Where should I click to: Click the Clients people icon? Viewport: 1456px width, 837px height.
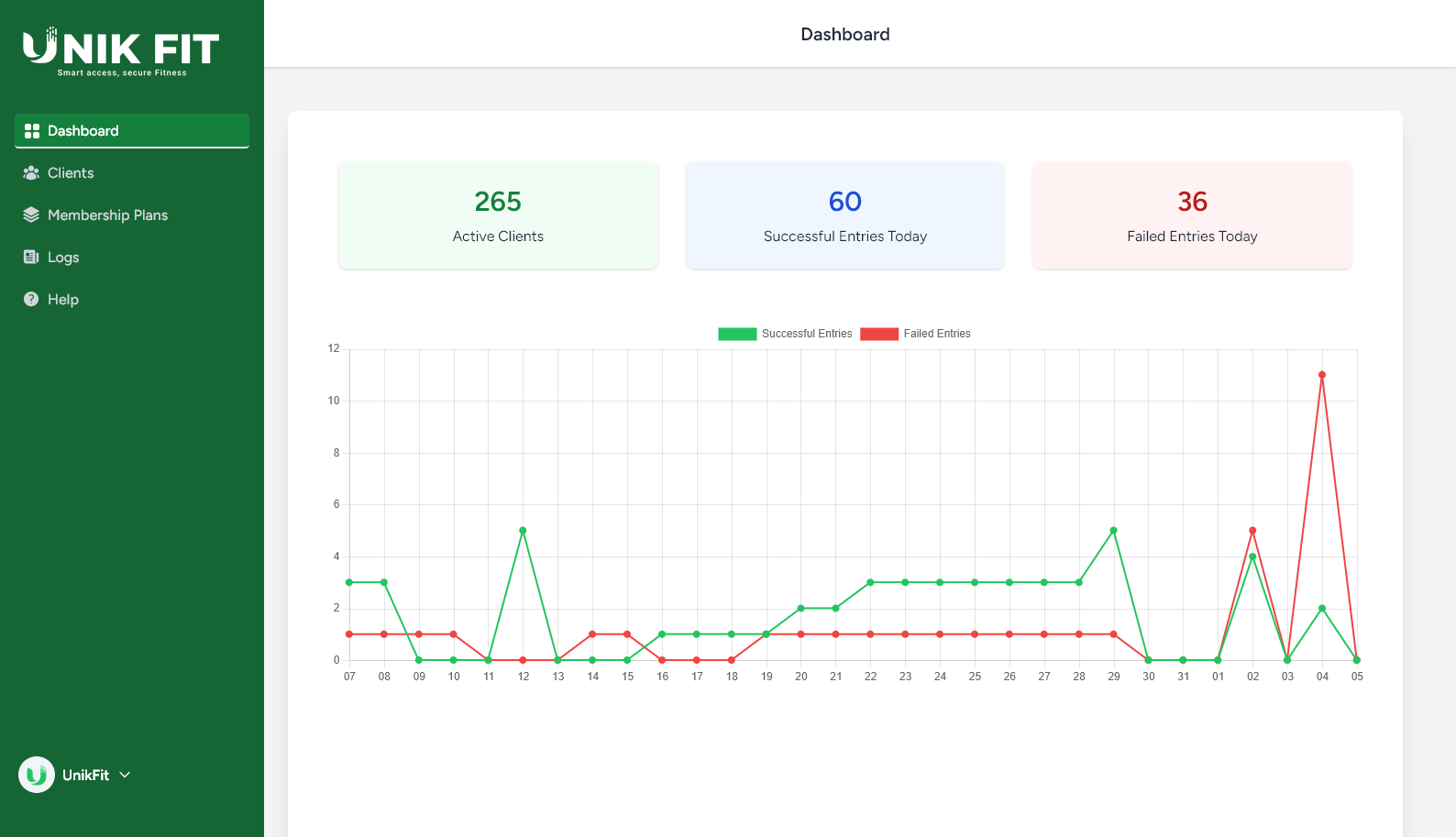point(31,173)
